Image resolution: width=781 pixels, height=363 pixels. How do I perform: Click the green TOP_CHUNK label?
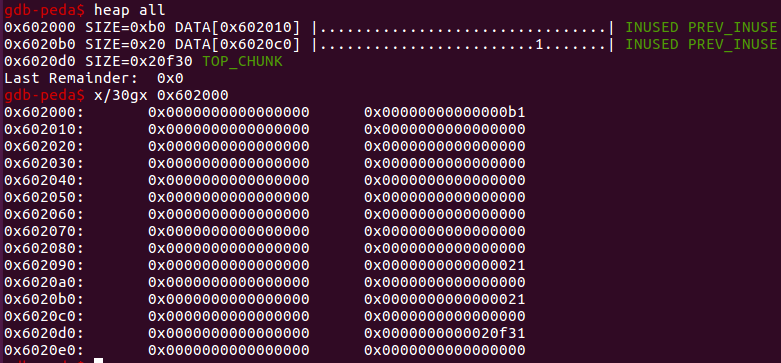coord(243,62)
